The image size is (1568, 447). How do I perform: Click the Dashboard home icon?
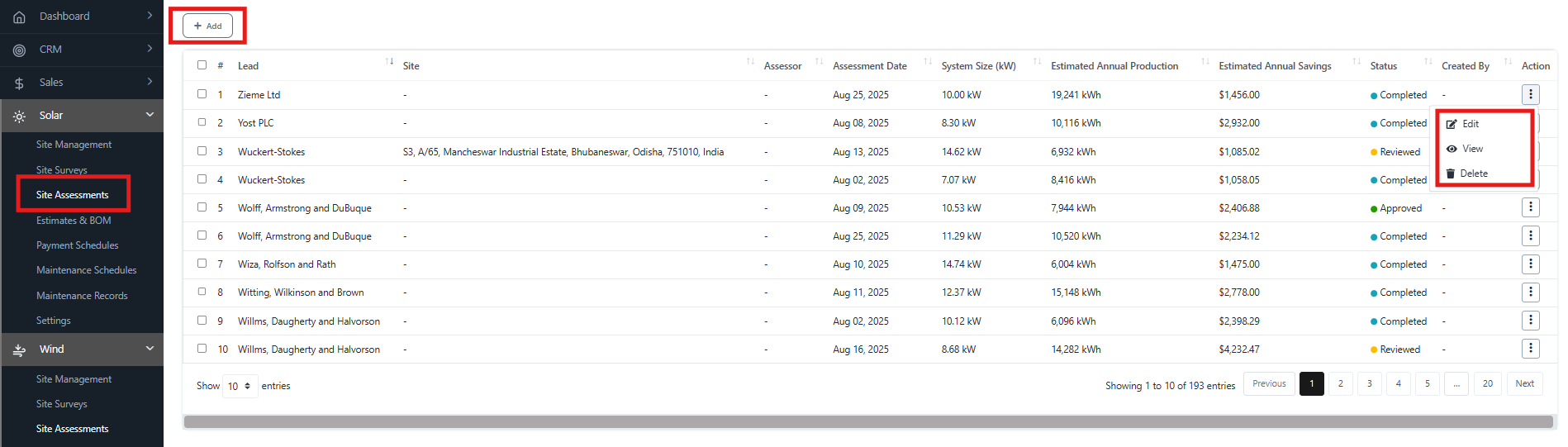pyautogui.click(x=19, y=17)
